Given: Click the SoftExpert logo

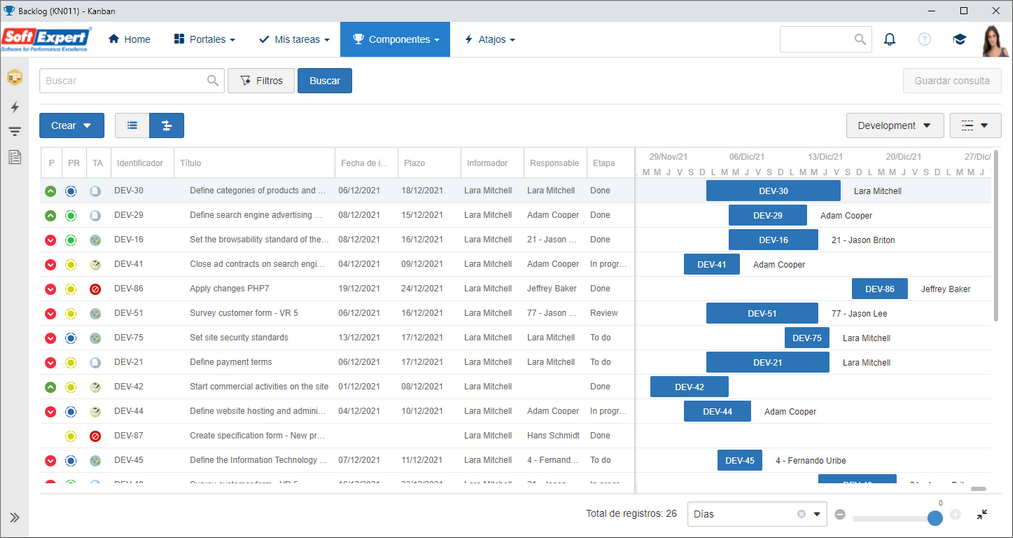Looking at the screenshot, I should [47, 39].
